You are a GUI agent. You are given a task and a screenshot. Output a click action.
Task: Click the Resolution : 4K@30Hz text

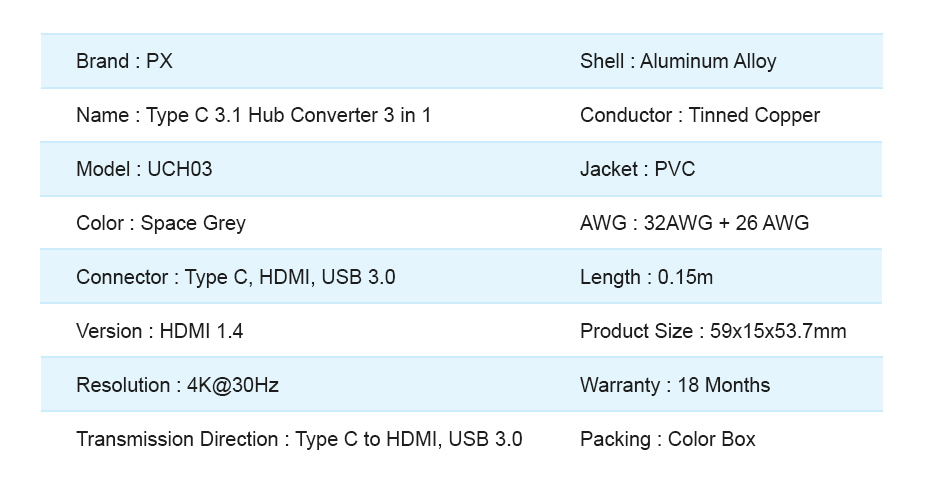tap(177, 385)
